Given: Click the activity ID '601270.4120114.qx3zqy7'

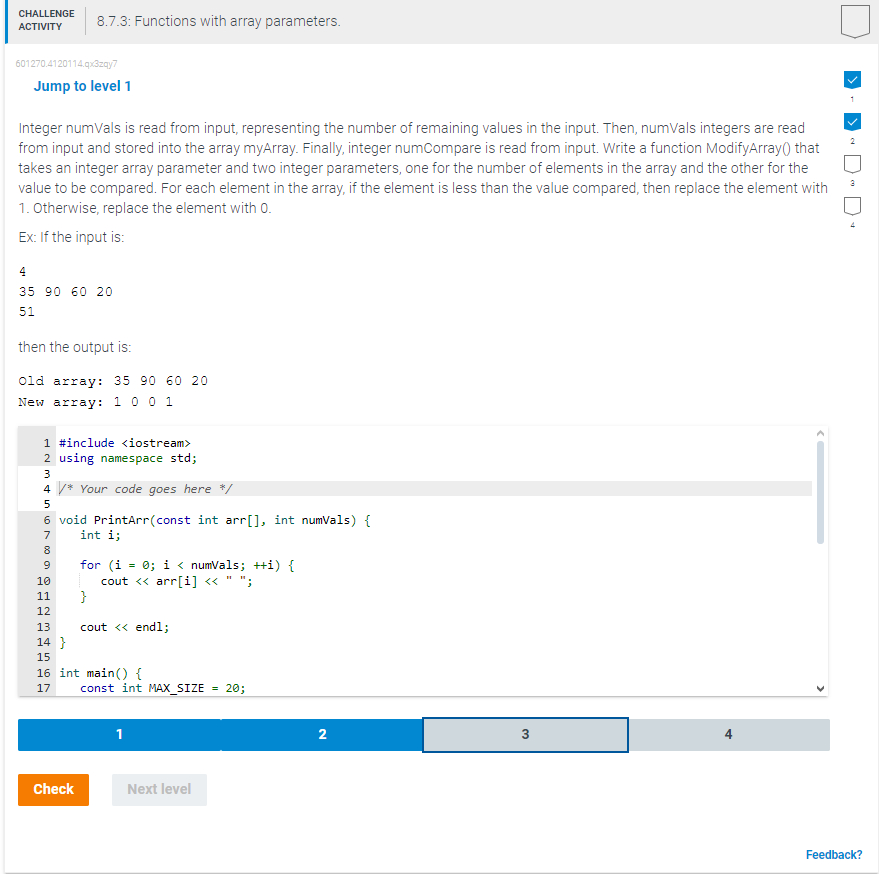Looking at the screenshot, I should (x=66, y=63).
